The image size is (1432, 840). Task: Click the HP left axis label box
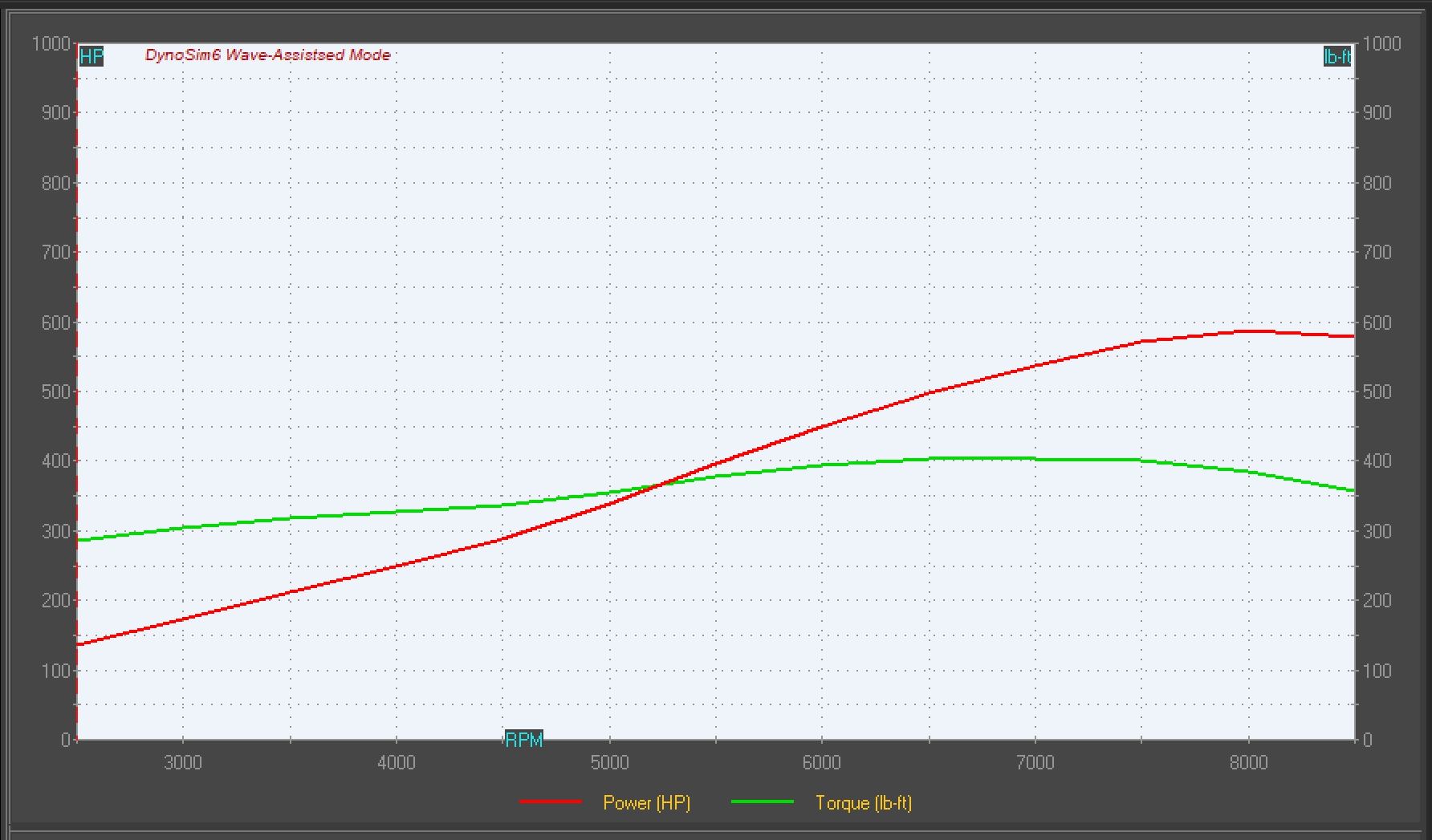point(91,56)
